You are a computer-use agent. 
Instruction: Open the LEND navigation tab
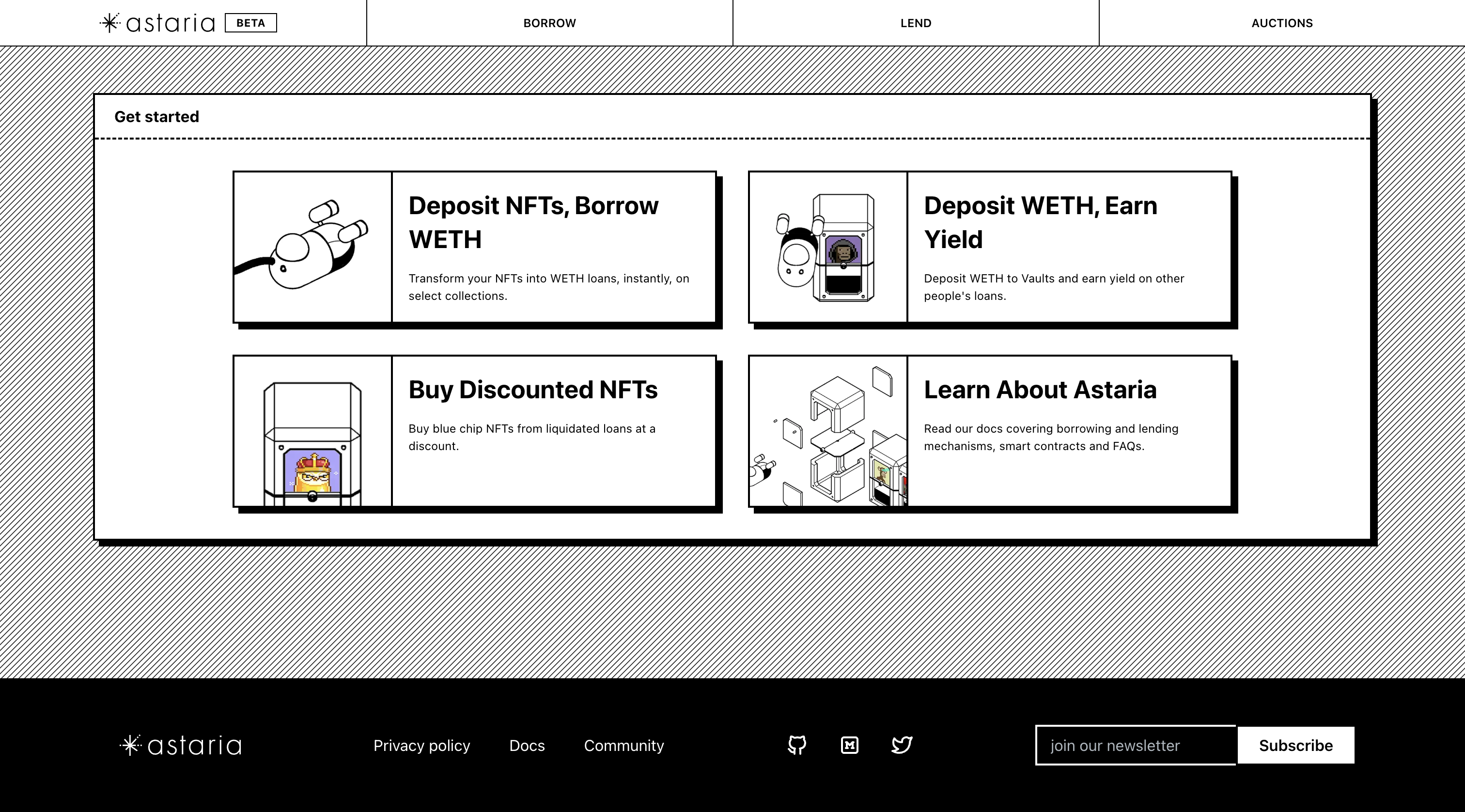916,23
